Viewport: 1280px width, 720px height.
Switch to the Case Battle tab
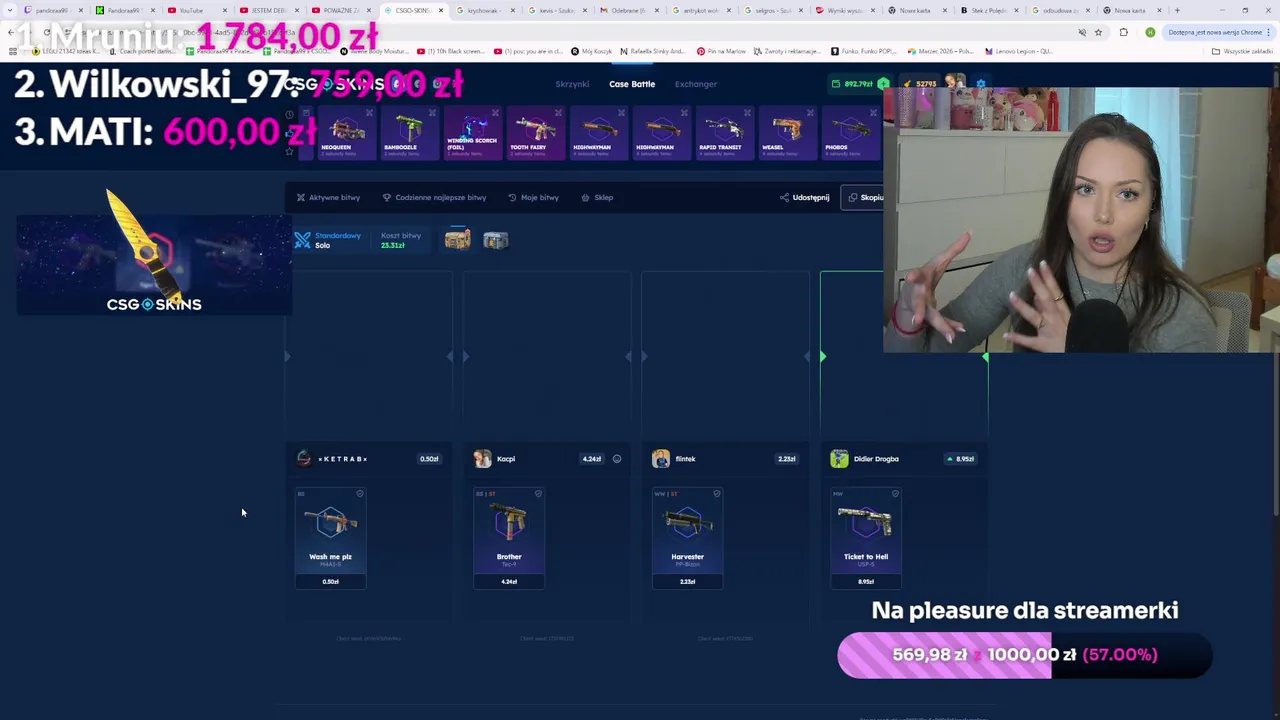pyautogui.click(x=632, y=84)
